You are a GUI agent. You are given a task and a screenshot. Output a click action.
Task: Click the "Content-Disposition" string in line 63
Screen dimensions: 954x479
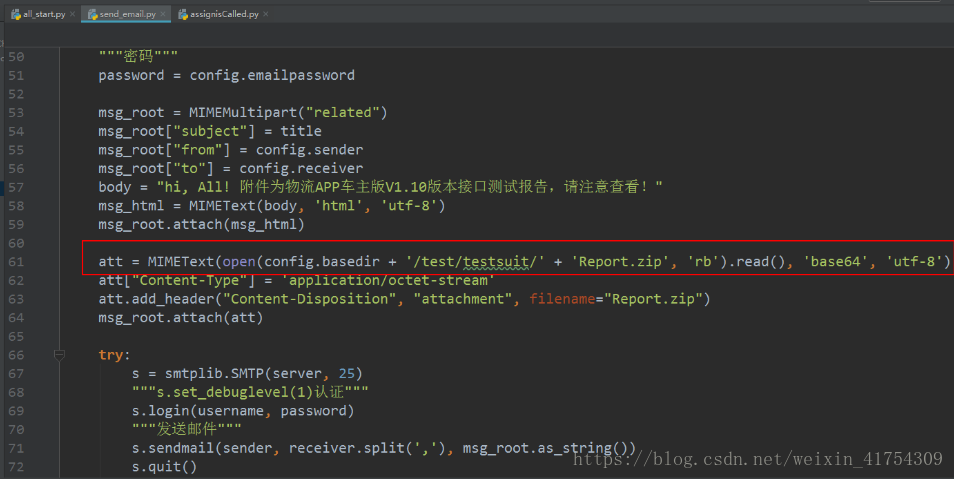pos(309,299)
